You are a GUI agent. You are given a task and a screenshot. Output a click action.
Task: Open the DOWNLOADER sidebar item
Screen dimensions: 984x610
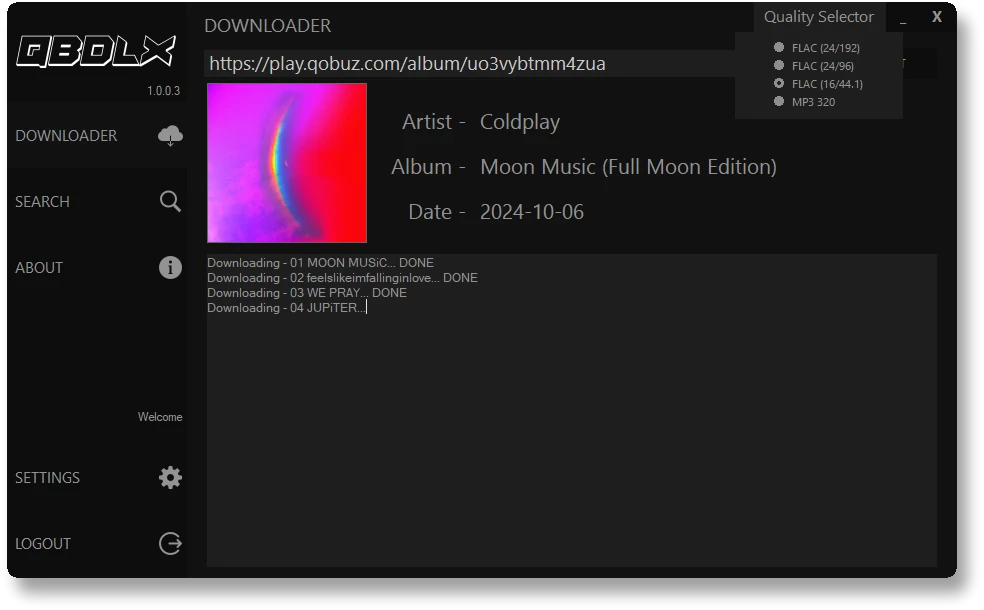[x=98, y=136]
